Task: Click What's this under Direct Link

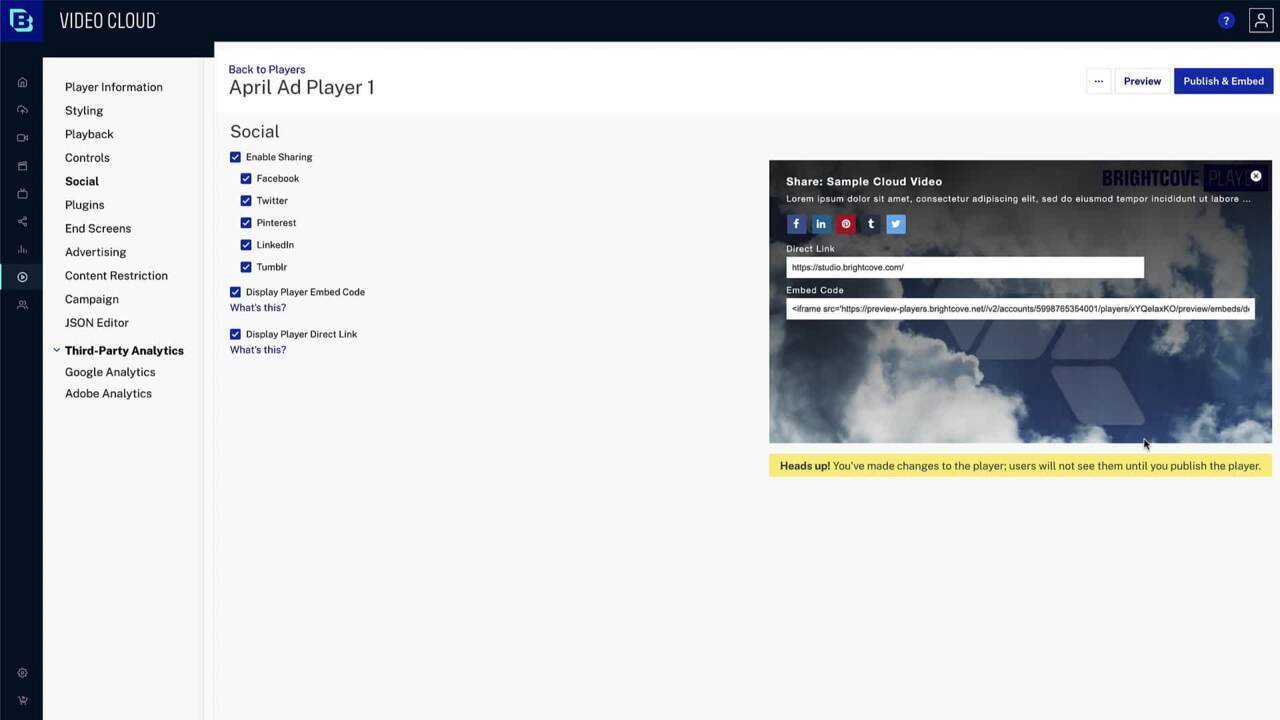Action: point(258,350)
